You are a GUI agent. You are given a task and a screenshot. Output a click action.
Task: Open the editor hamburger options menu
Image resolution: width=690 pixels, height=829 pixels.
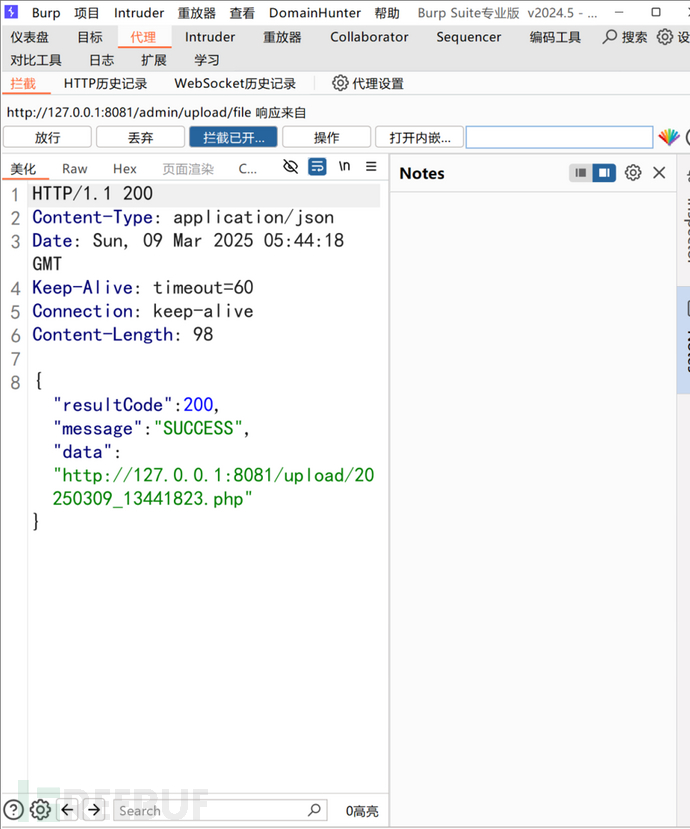(371, 167)
